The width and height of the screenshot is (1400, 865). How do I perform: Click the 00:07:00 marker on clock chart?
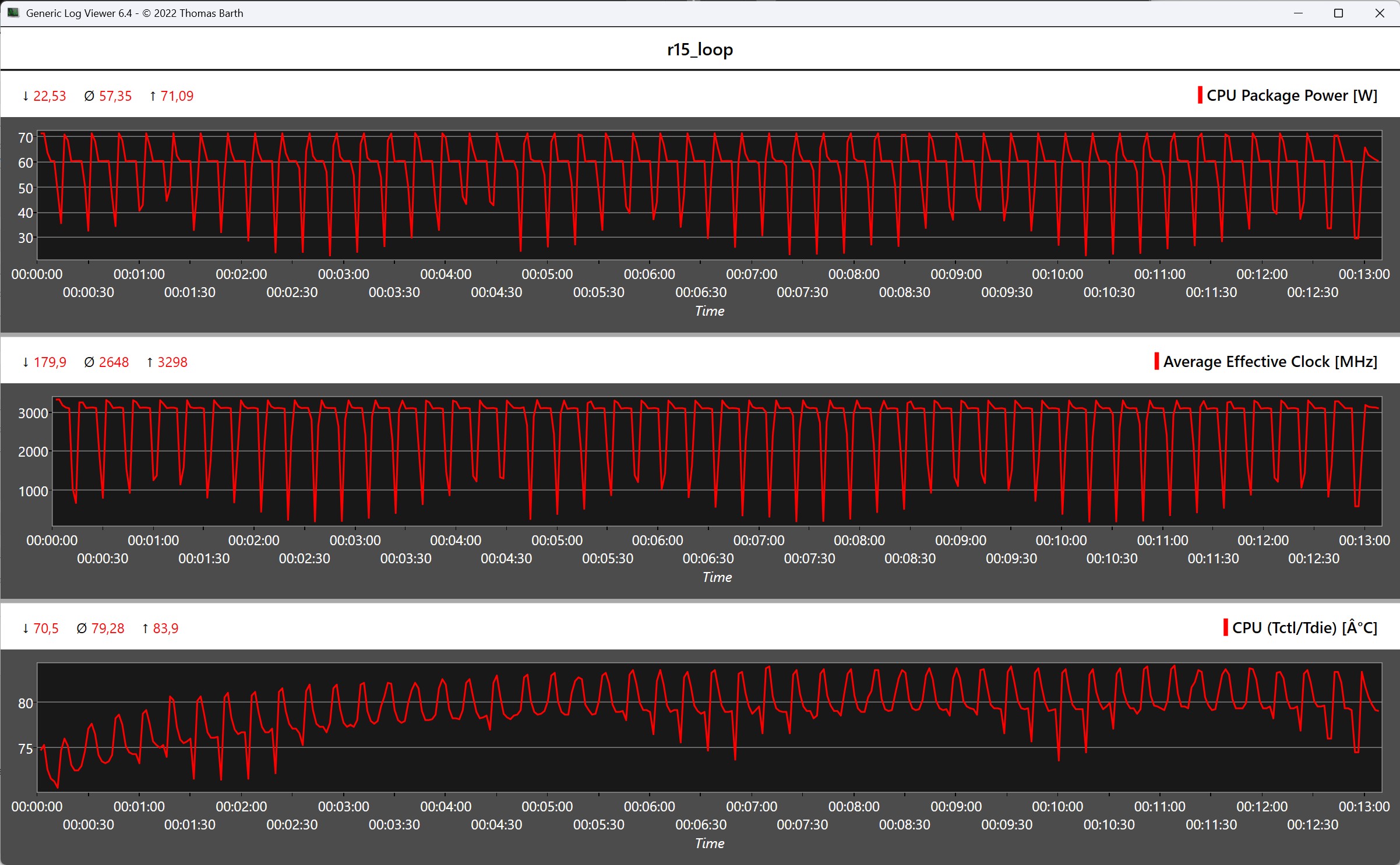point(759,540)
